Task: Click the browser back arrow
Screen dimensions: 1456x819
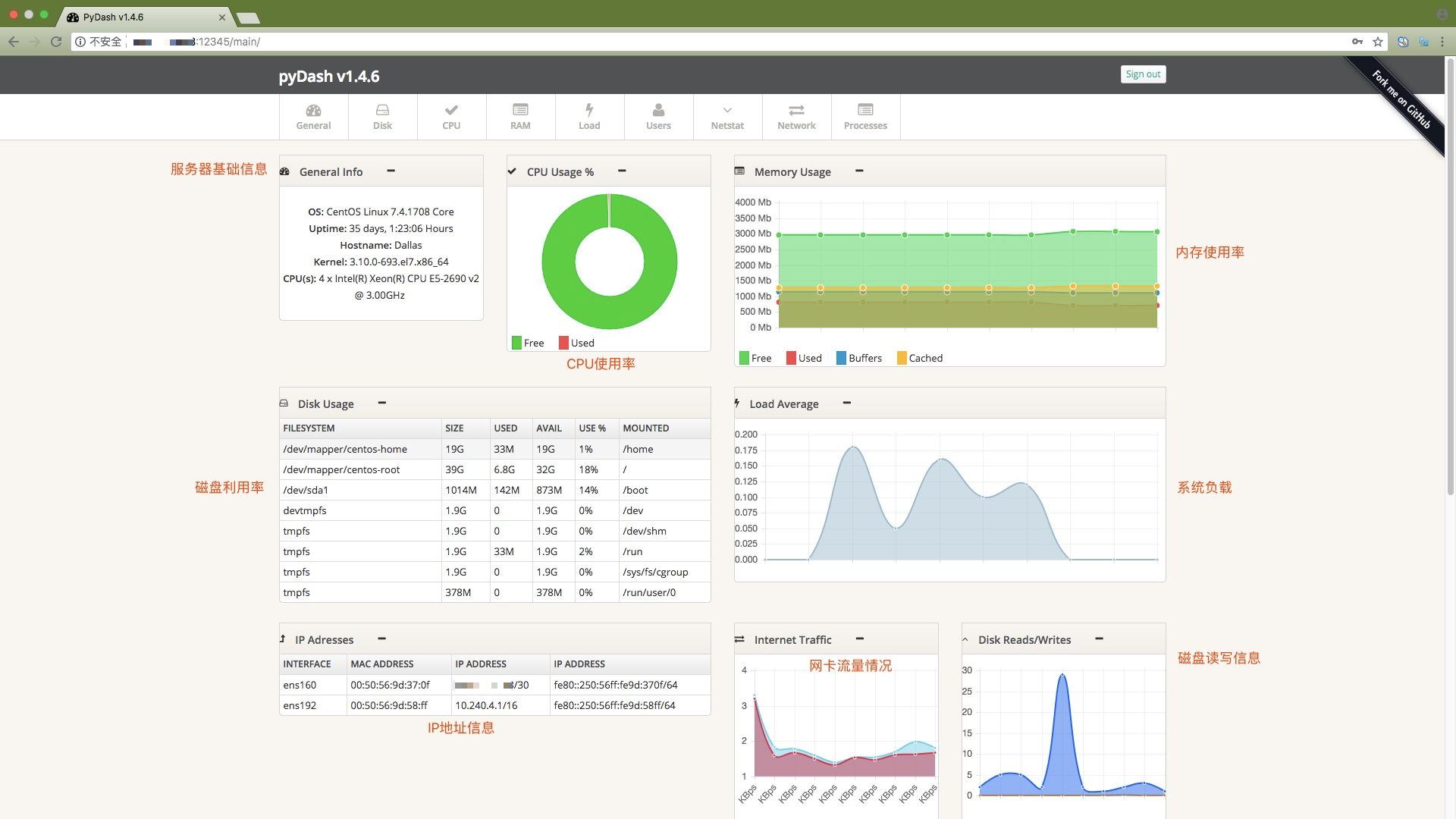Action: pos(14,42)
